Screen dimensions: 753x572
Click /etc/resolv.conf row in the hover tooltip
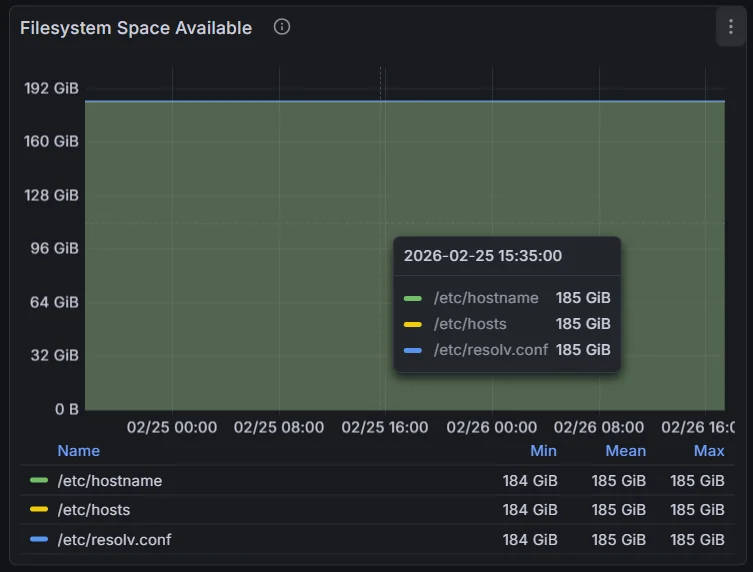[507, 350]
